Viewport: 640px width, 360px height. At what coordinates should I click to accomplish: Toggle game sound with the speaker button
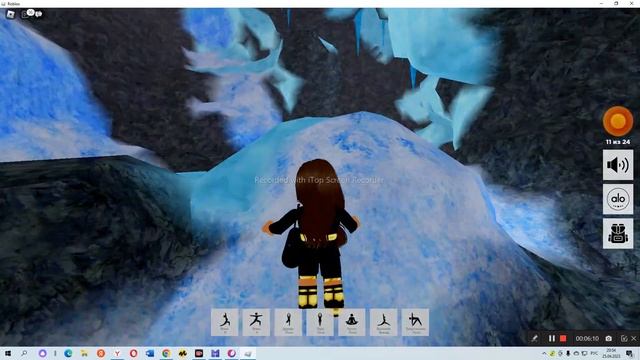(618, 165)
